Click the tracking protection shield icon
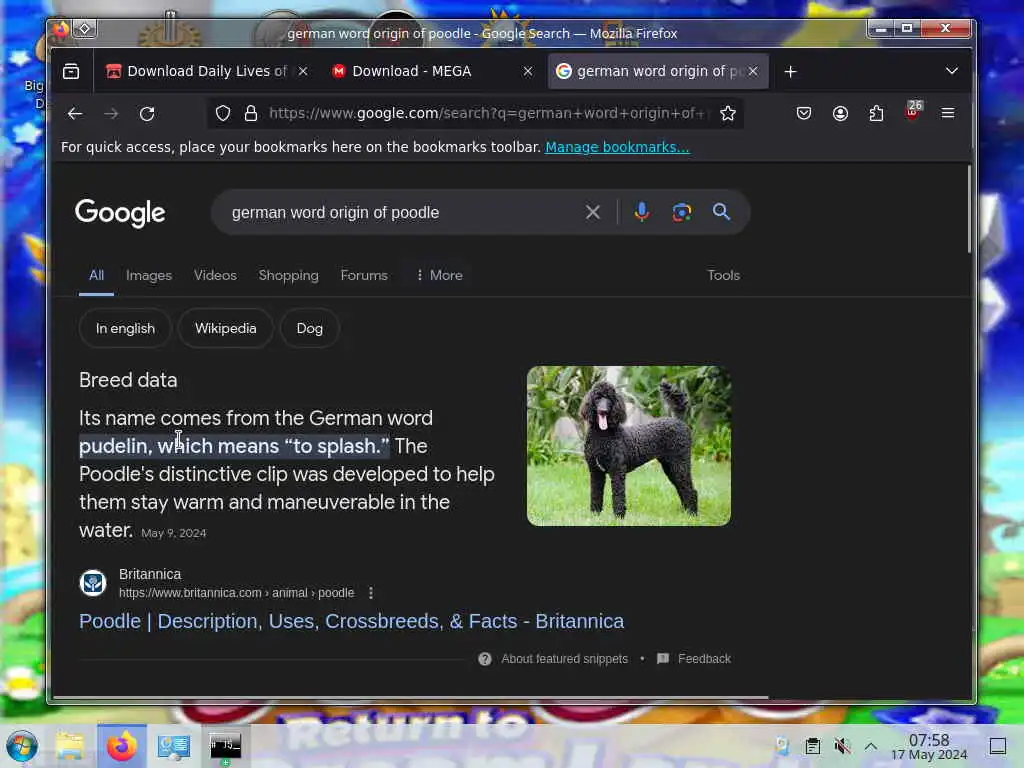1024x768 pixels. (223, 114)
